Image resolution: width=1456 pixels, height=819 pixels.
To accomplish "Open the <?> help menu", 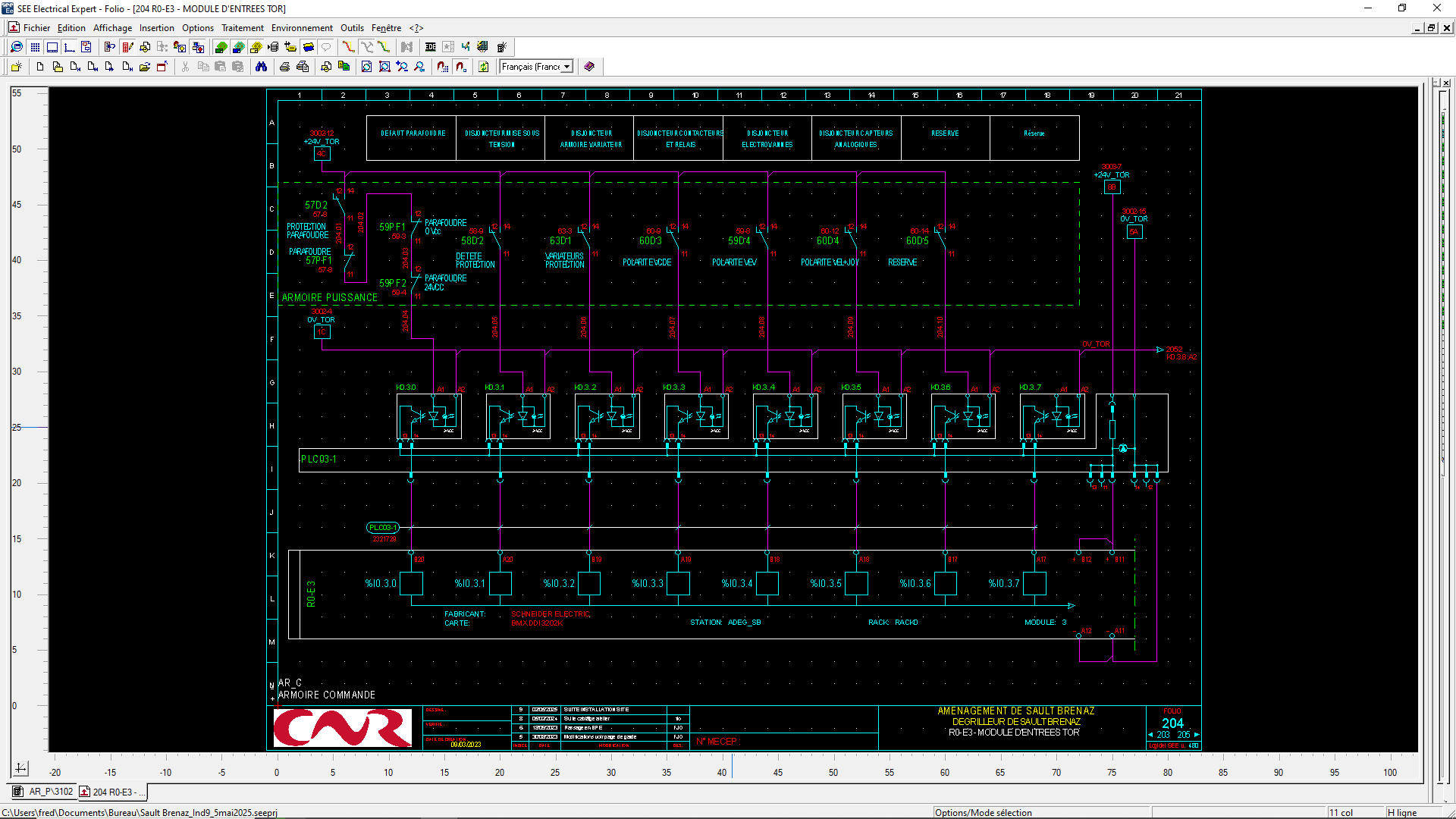I will pyautogui.click(x=416, y=28).
